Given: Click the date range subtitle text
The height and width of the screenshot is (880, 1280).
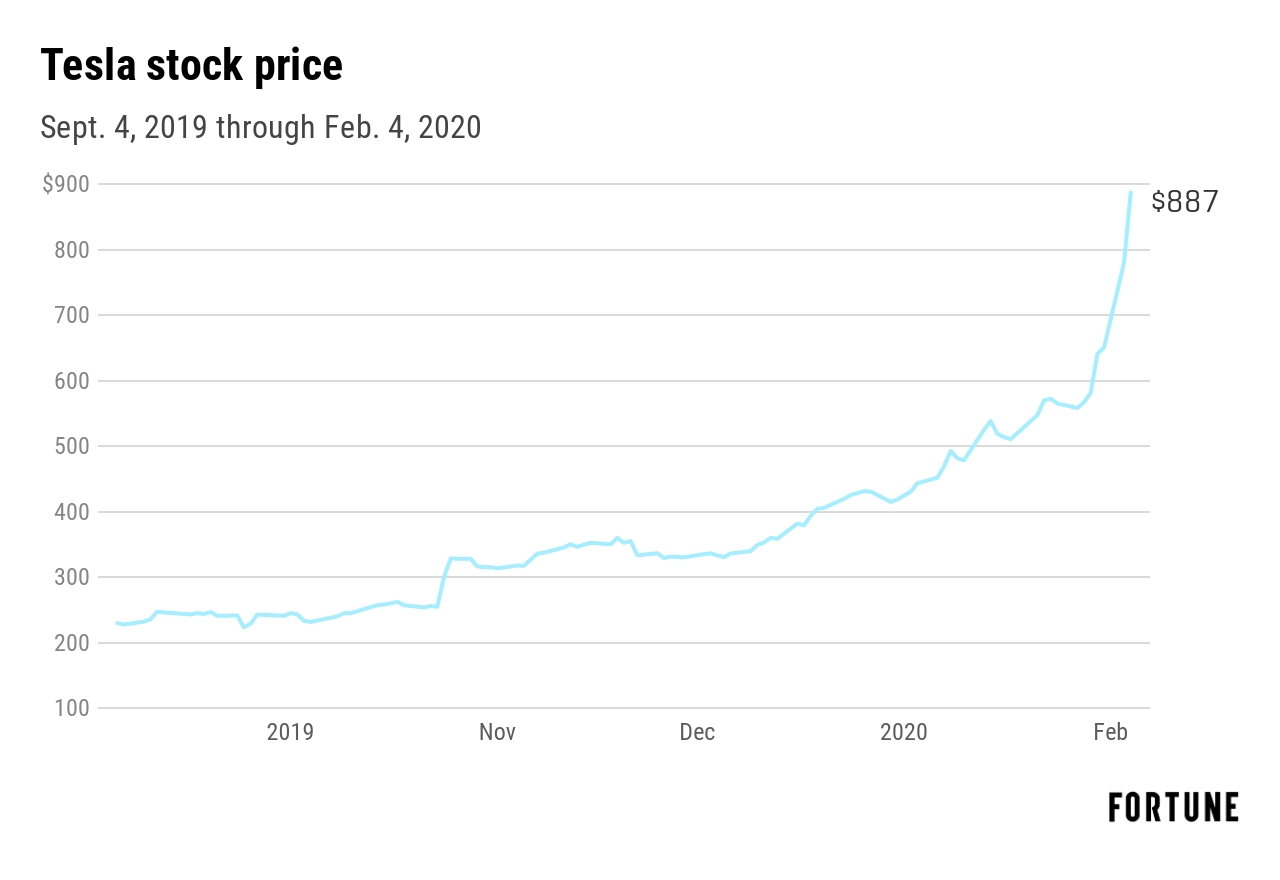Looking at the screenshot, I should (x=260, y=128).
